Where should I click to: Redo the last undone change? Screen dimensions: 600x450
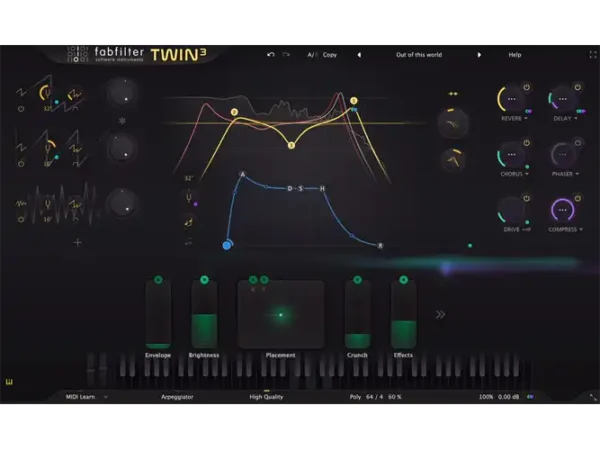coord(286,55)
